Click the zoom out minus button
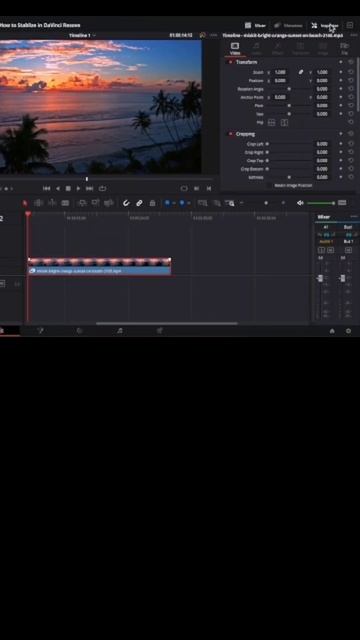 [x=241, y=203]
